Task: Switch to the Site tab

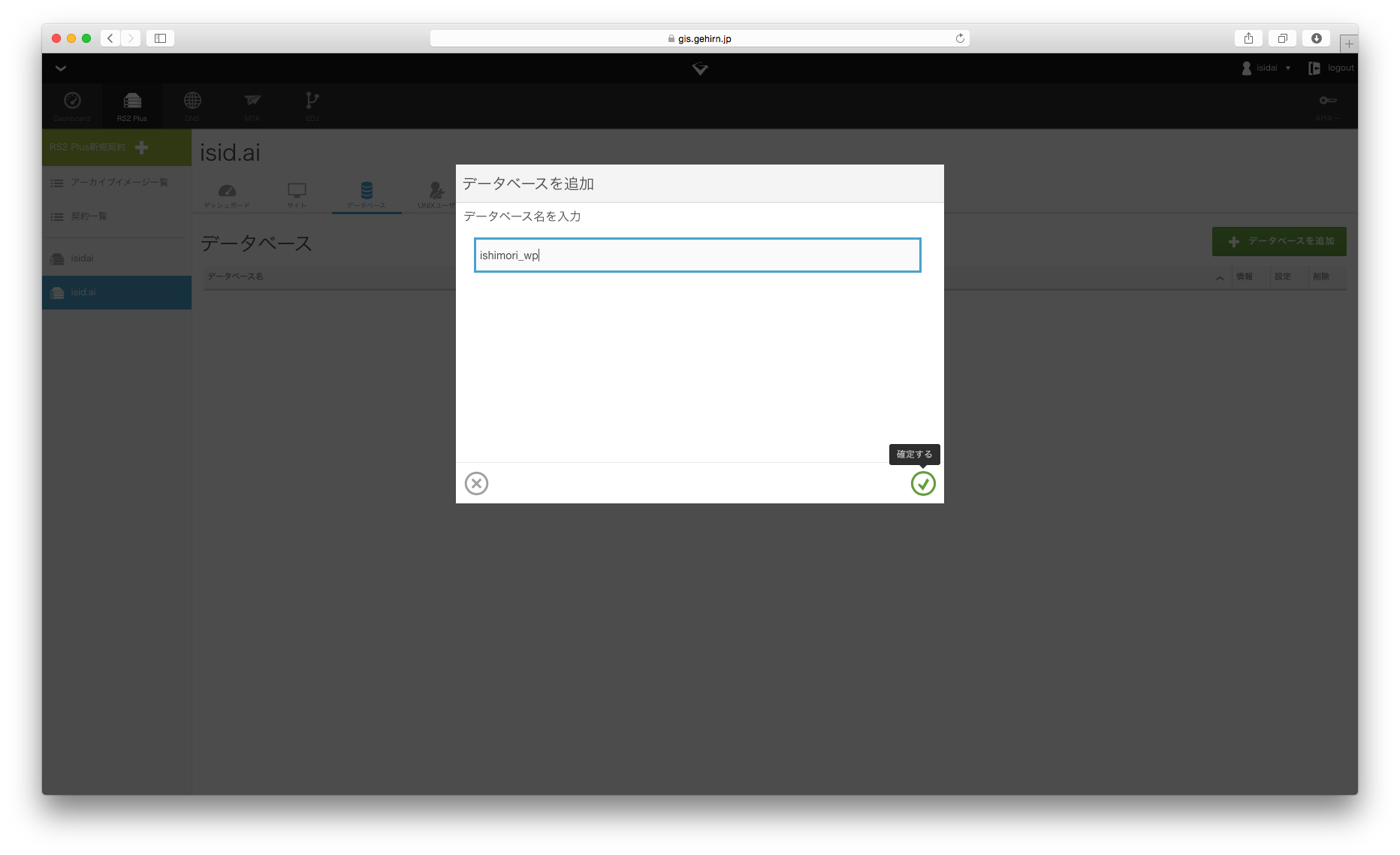Action: point(297,195)
